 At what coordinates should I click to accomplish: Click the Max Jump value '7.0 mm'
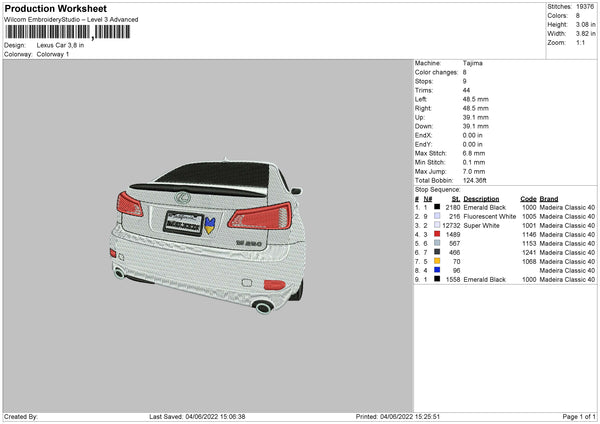474,171
